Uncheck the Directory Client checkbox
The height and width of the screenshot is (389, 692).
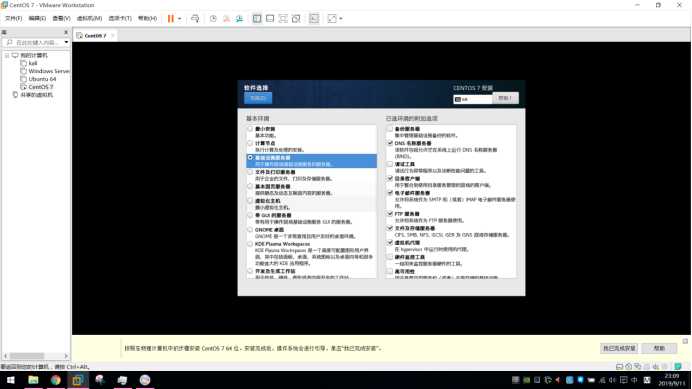(x=390, y=179)
